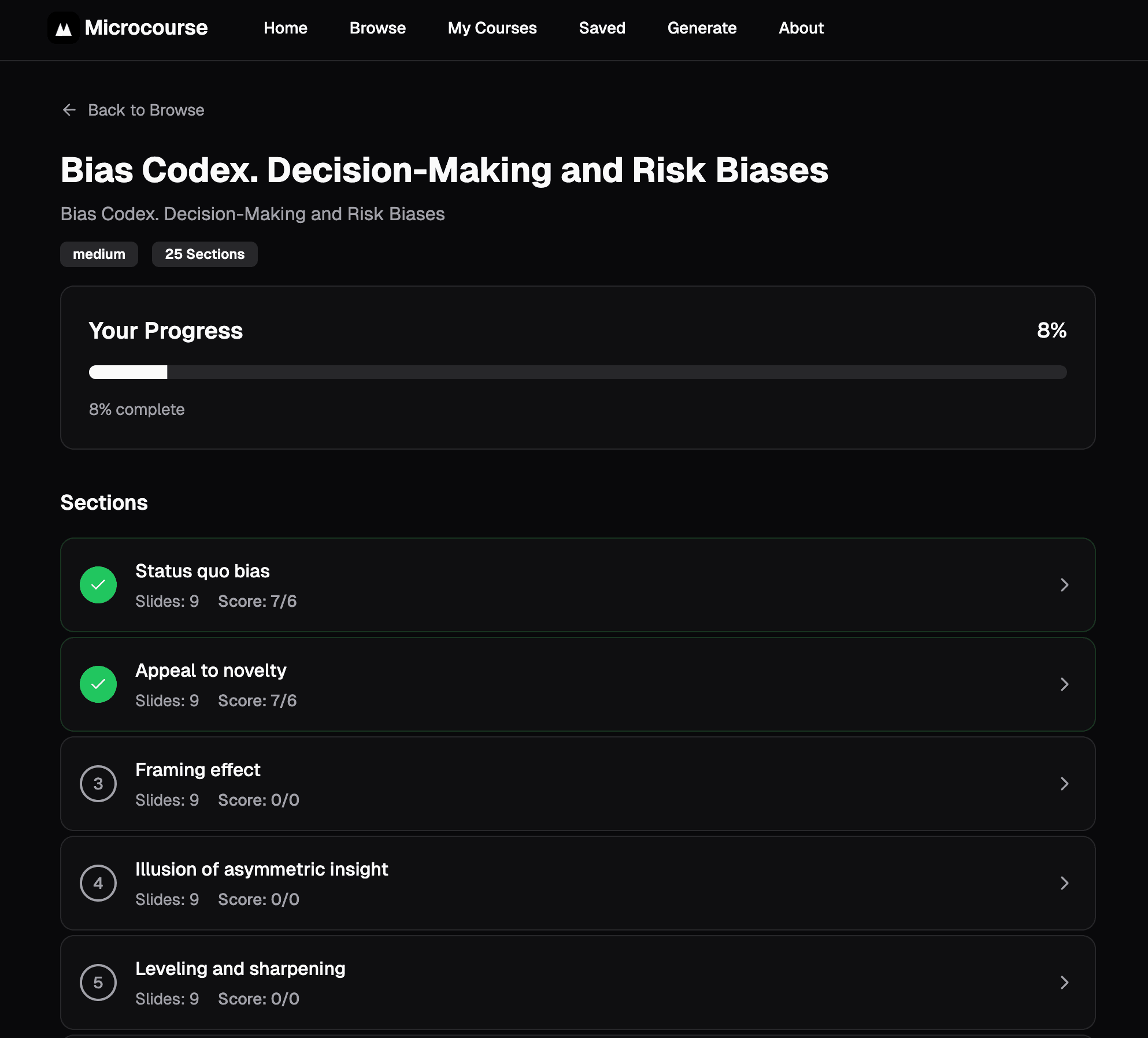The width and height of the screenshot is (1148, 1038).
Task: Expand Illusion of asymmetric insight chevron
Action: (x=1064, y=883)
